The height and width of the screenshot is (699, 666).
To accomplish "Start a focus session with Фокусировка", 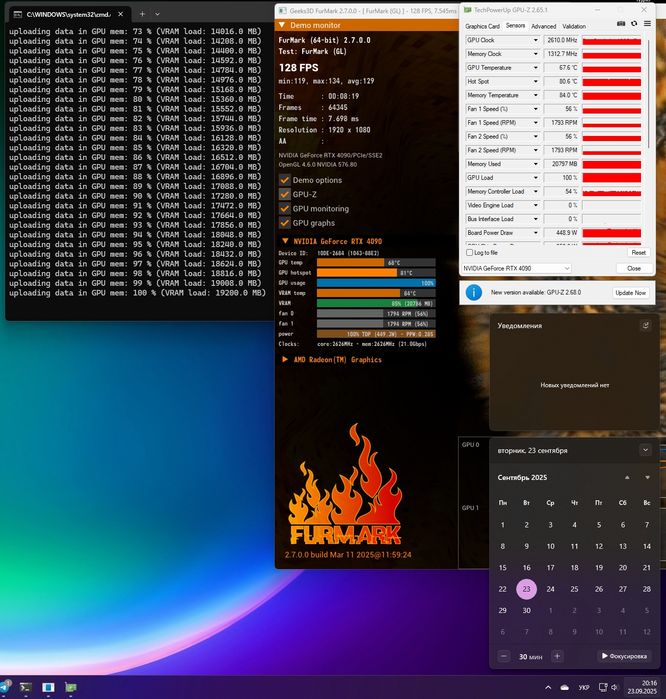I will coord(624,656).
